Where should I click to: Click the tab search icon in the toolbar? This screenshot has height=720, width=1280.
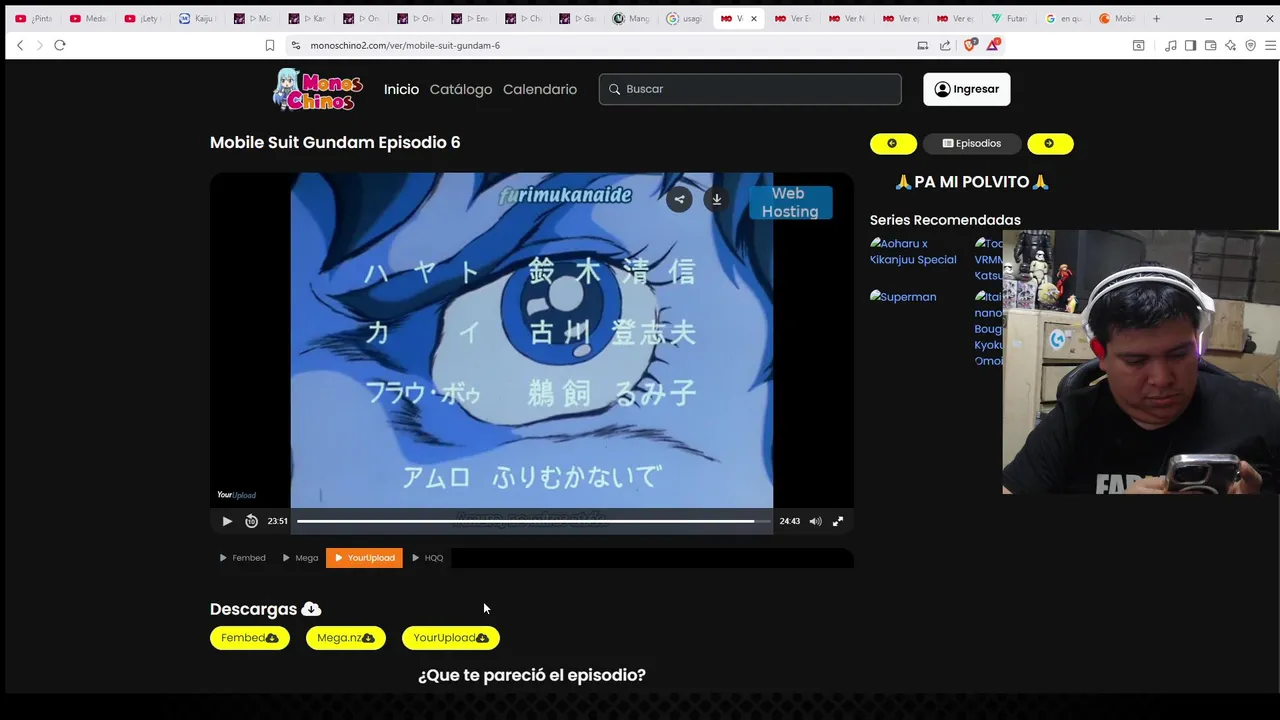1138,45
